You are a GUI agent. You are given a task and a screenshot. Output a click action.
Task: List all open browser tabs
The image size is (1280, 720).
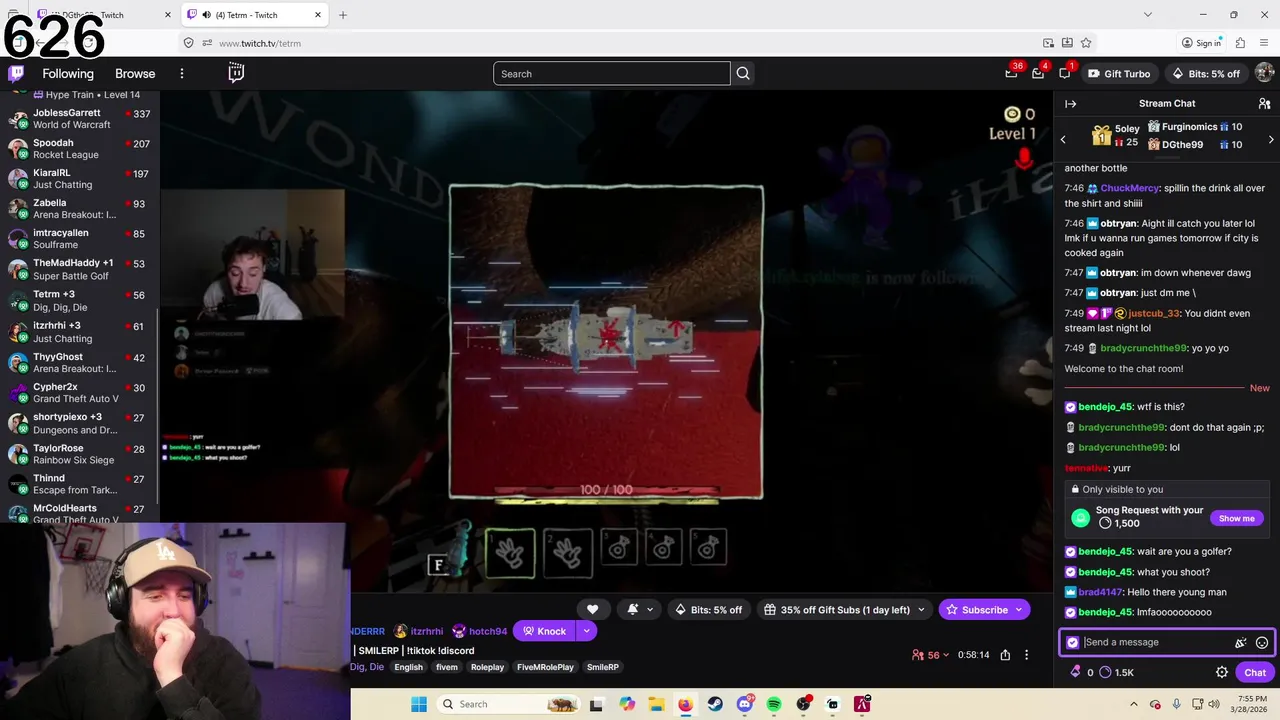[1147, 15]
